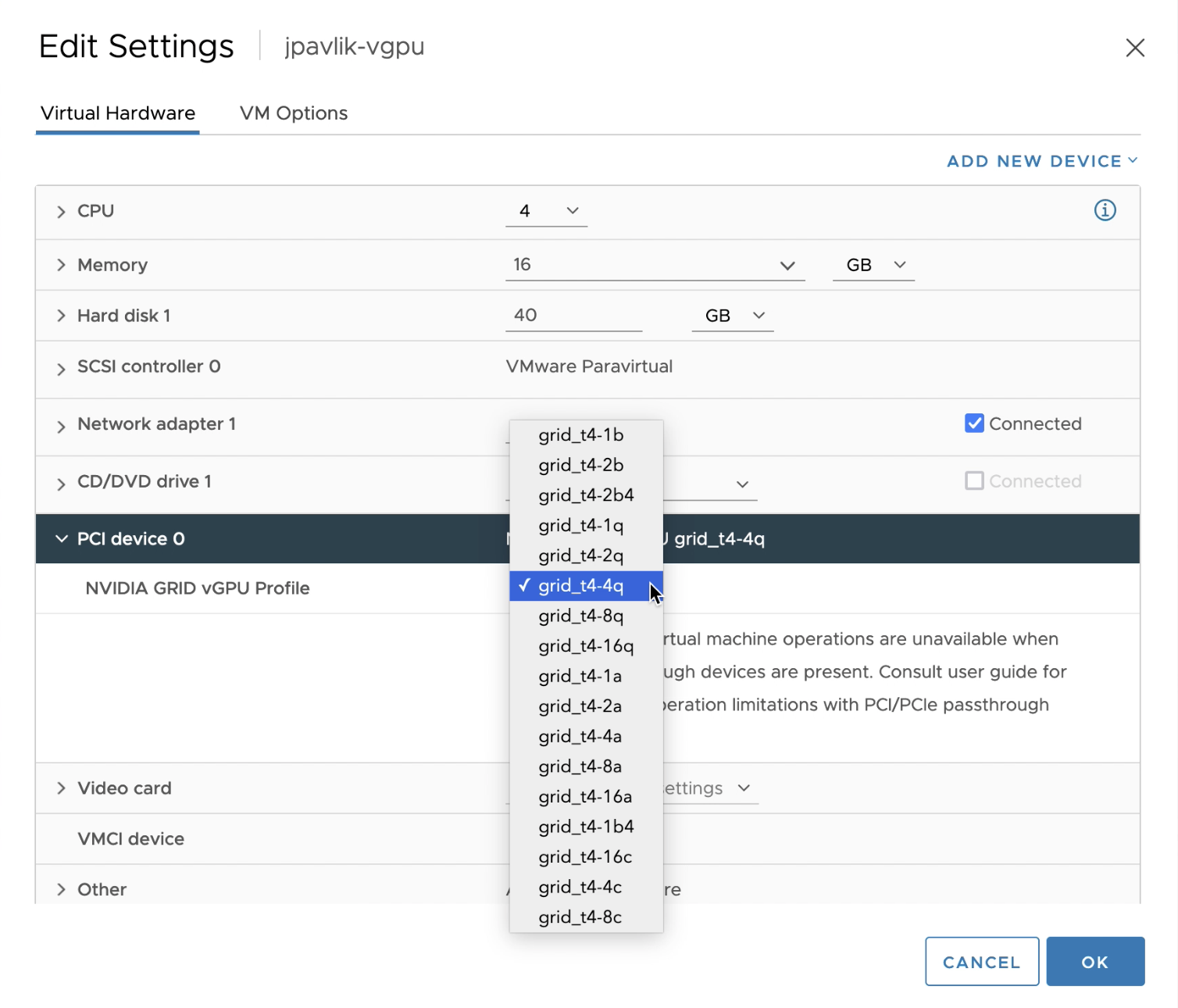
Task: Enable Connected for CD/DVD drive 1
Action: pyautogui.click(x=973, y=481)
